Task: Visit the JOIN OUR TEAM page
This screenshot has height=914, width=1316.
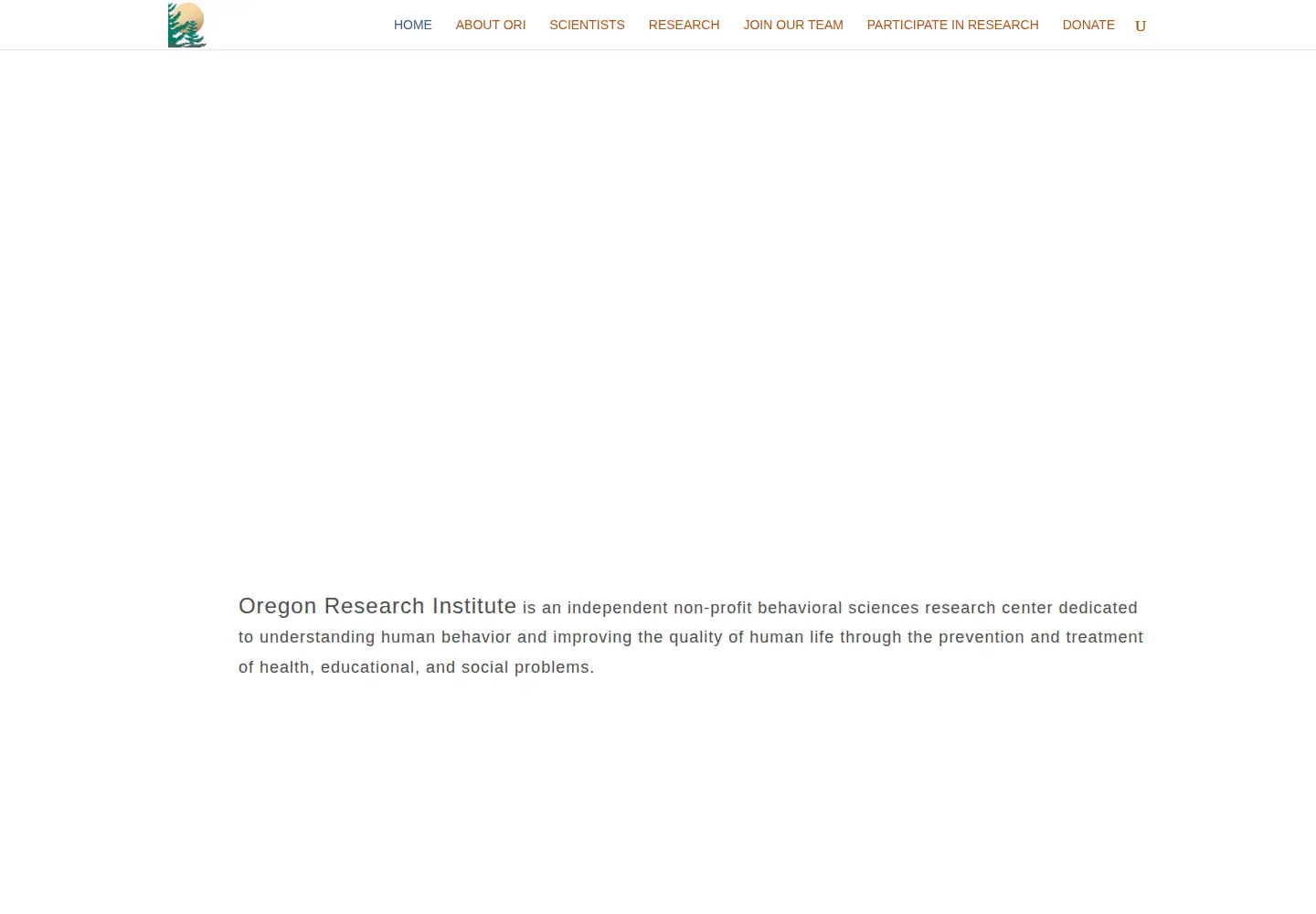Action: coord(793,25)
